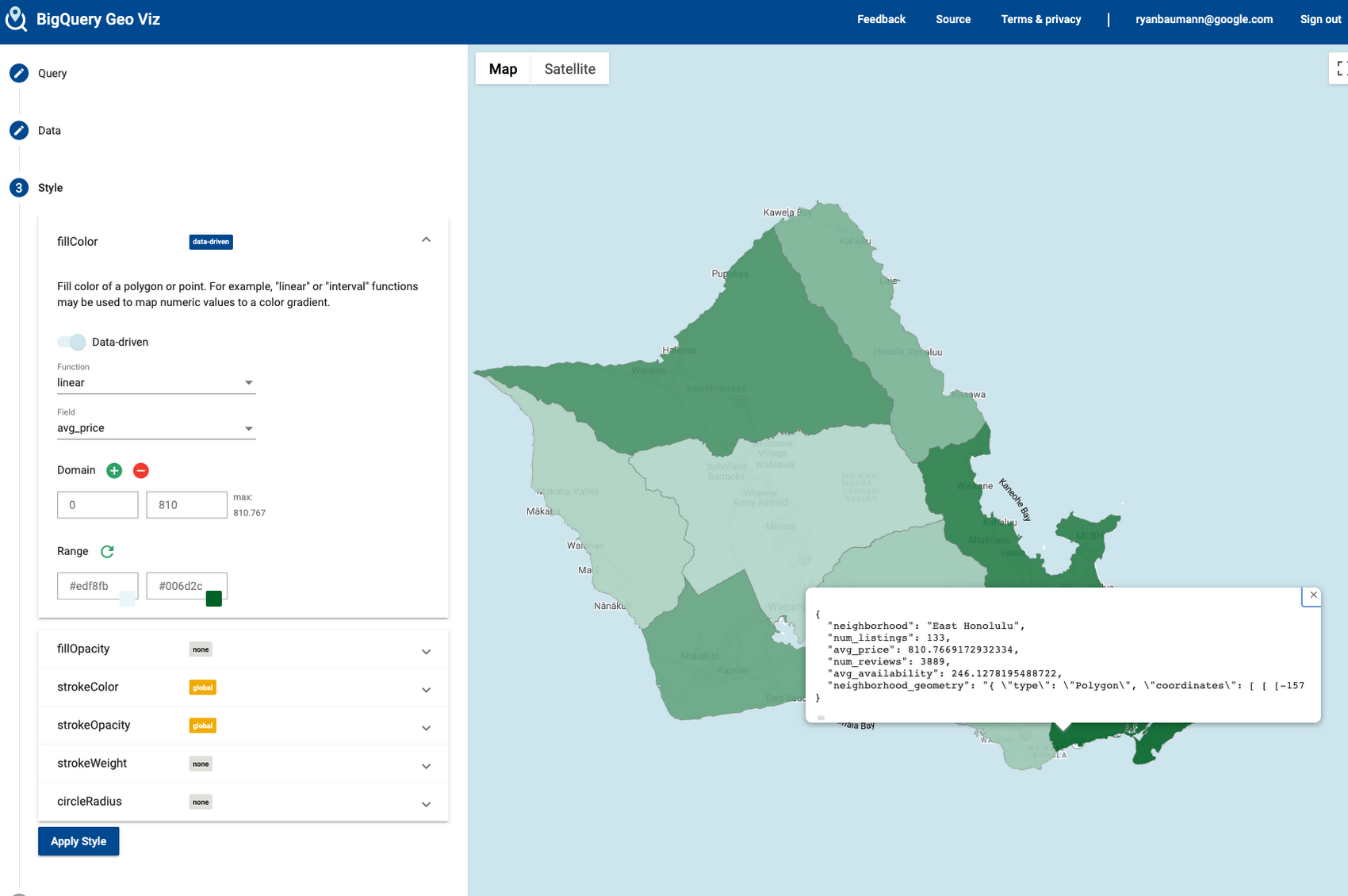Select the Style step number 3 icon
The height and width of the screenshot is (896, 1348).
[x=19, y=188]
